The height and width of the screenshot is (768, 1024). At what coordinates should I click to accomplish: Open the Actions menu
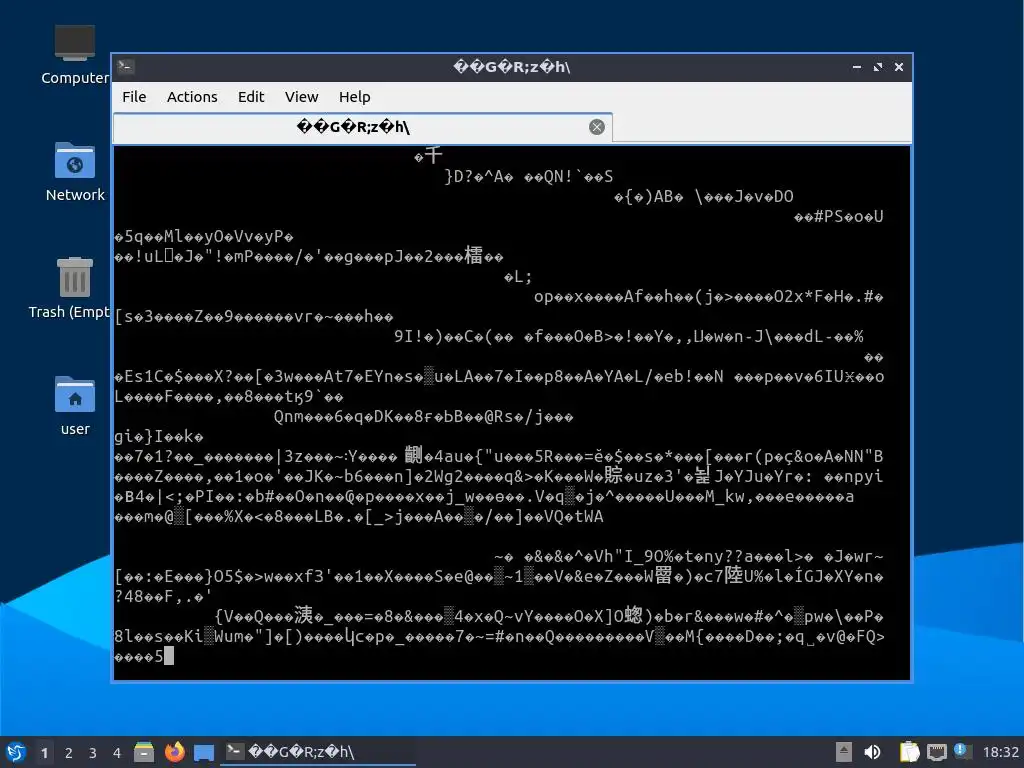tap(192, 97)
